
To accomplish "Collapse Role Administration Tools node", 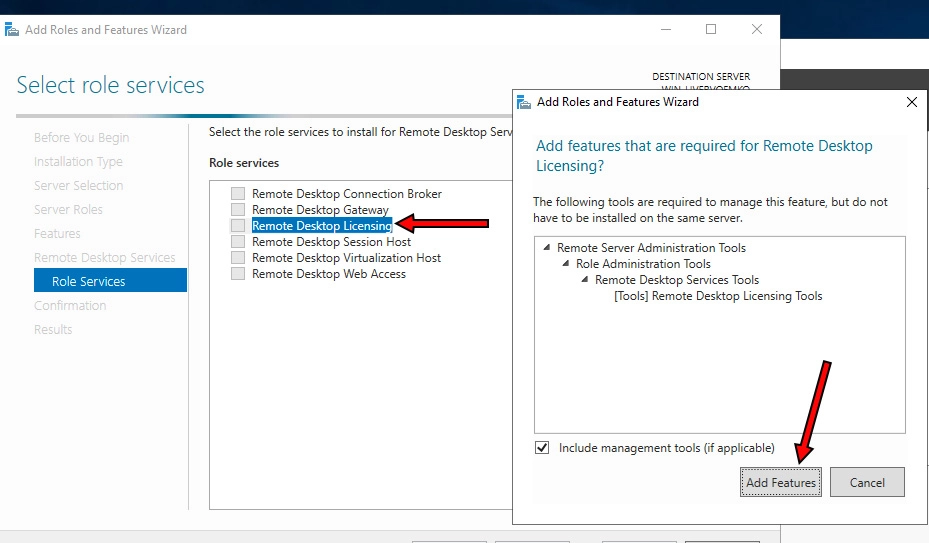I will pyautogui.click(x=566, y=264).
